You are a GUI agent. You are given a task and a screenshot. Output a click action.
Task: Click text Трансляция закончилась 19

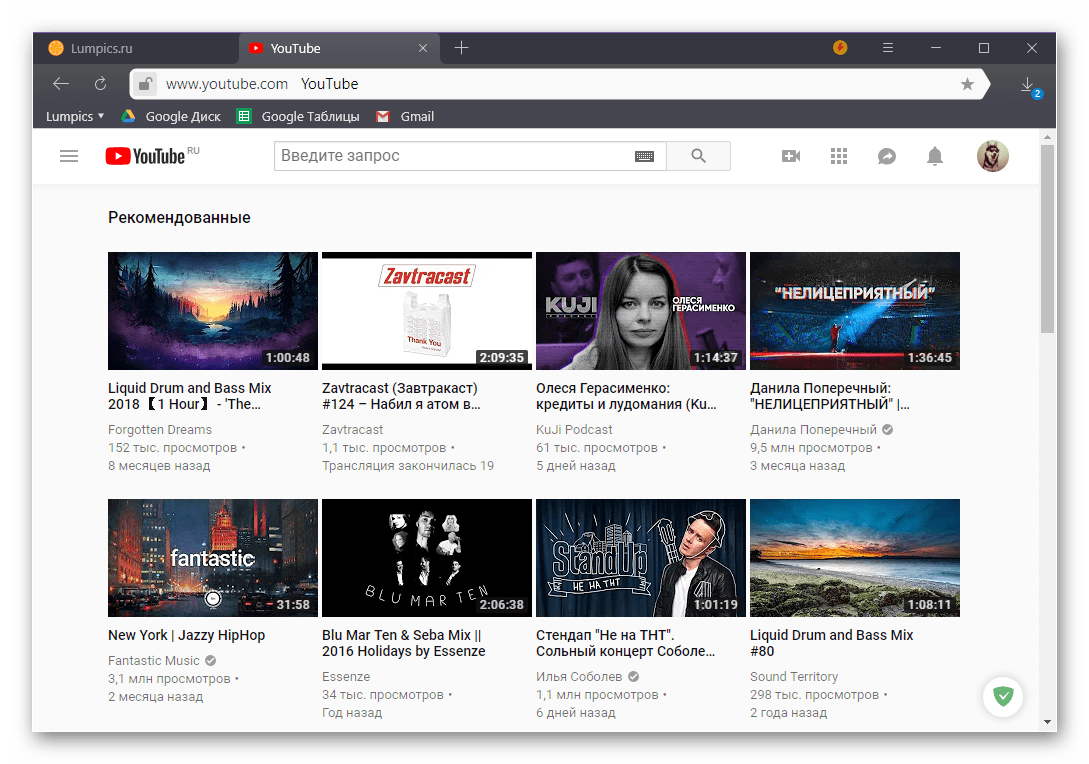[x=408, y=465]
